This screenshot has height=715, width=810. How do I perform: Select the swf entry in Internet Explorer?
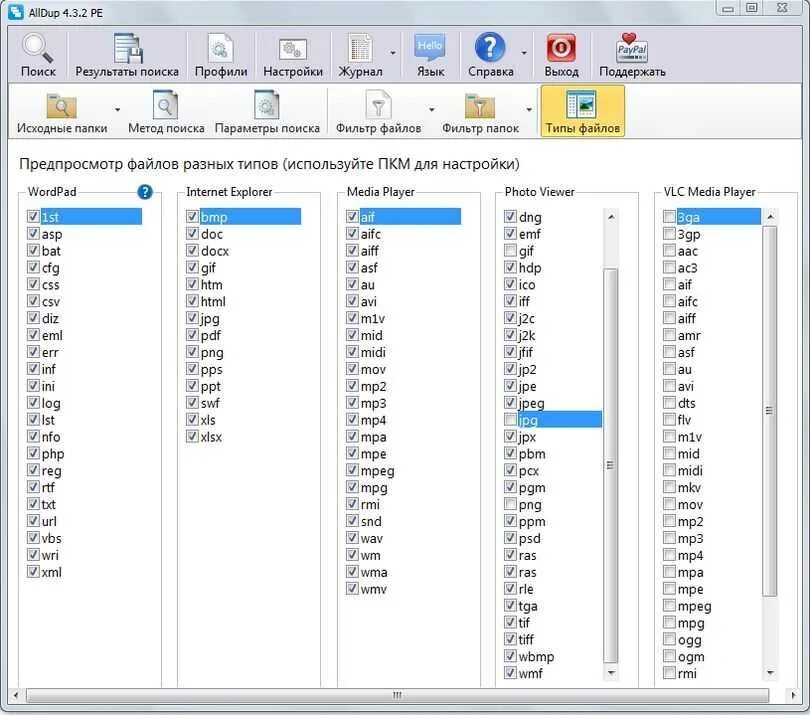(210, 403)
